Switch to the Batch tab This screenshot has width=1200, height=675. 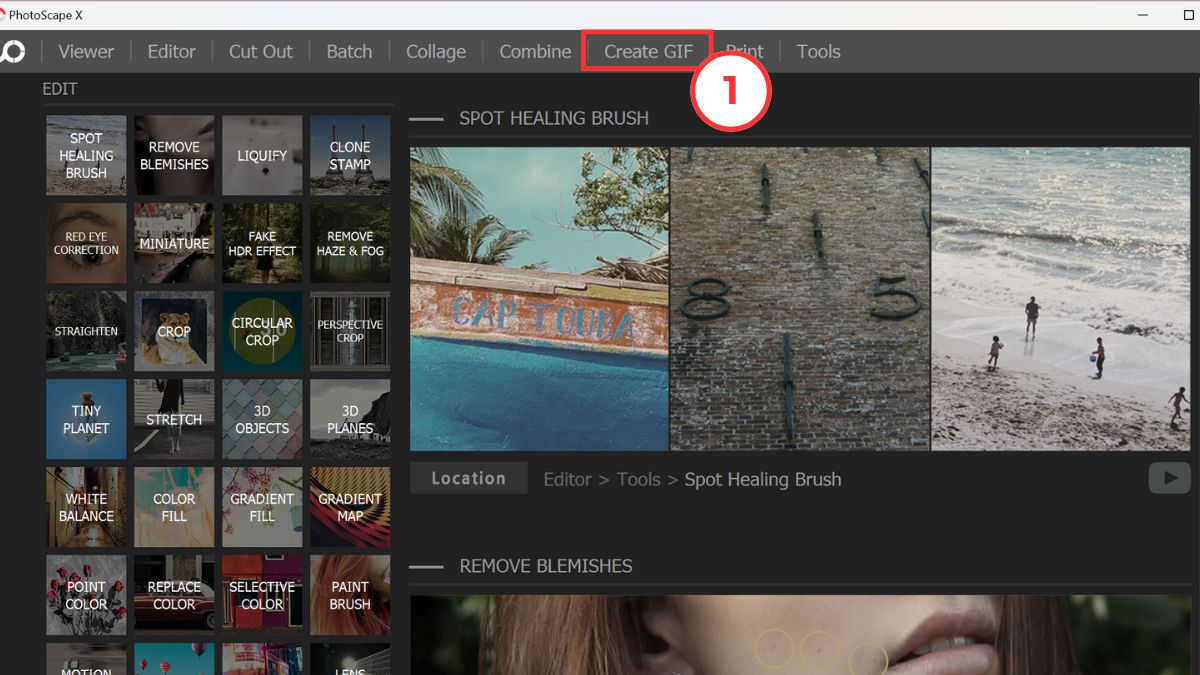pyautogui.click(x=349, y=51)
